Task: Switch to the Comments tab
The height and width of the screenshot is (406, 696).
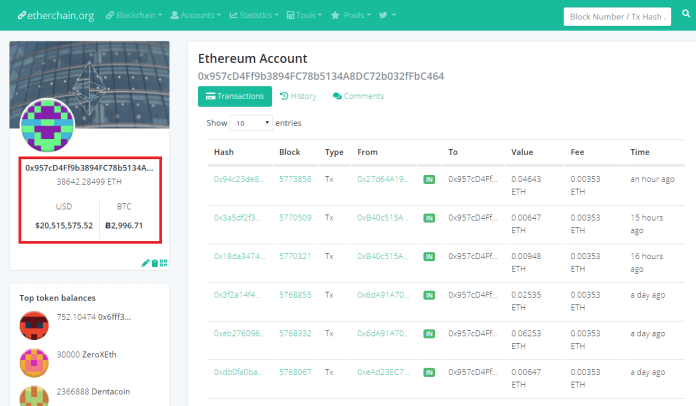Action: (x=358, y=96)
